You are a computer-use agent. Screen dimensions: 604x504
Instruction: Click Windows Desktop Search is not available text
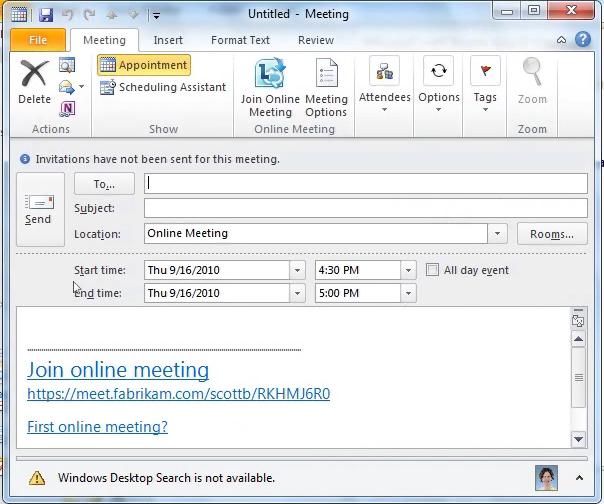point(166,478)
